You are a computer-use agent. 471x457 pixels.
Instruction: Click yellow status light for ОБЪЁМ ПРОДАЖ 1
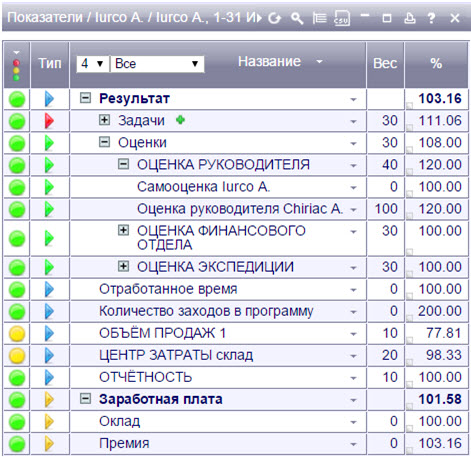17,334
